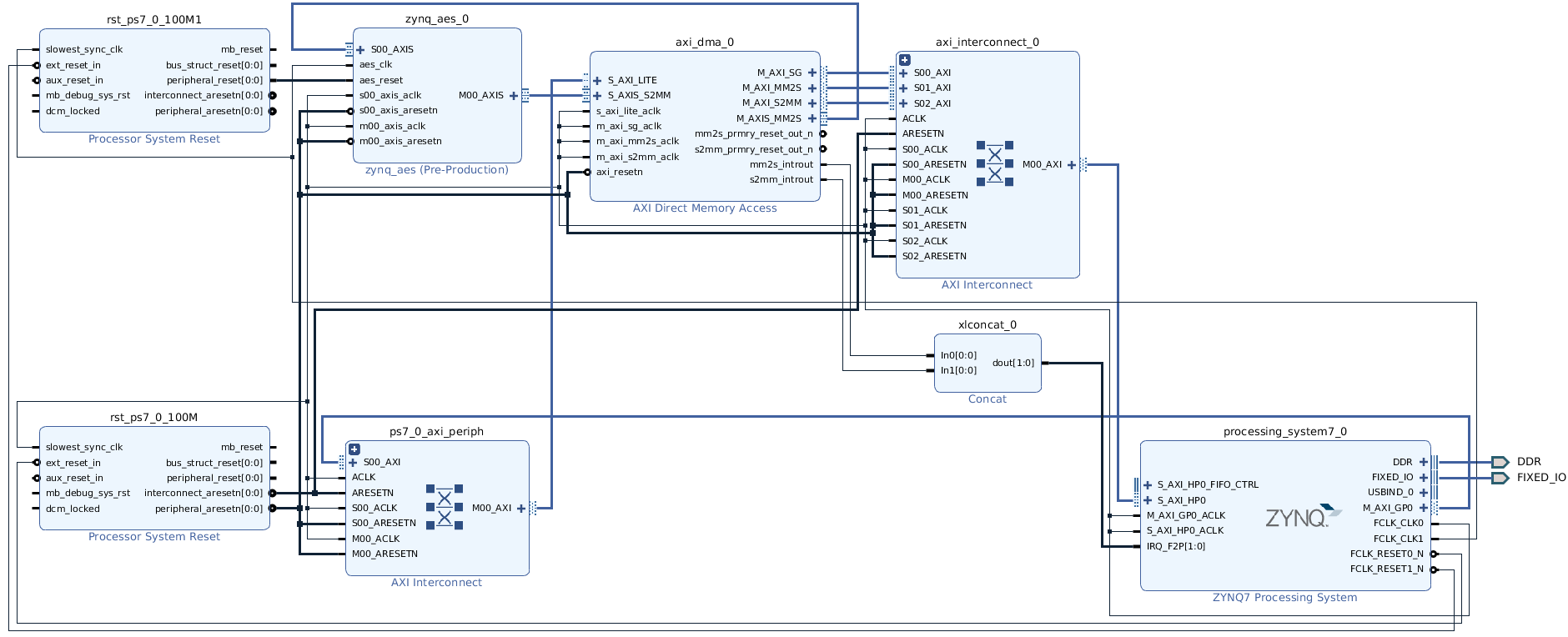This screenshot has width=1568, height=637.
Task: Expand M_AXI_MM2S interface on axi_dma_0
Action: click(812, 88)
